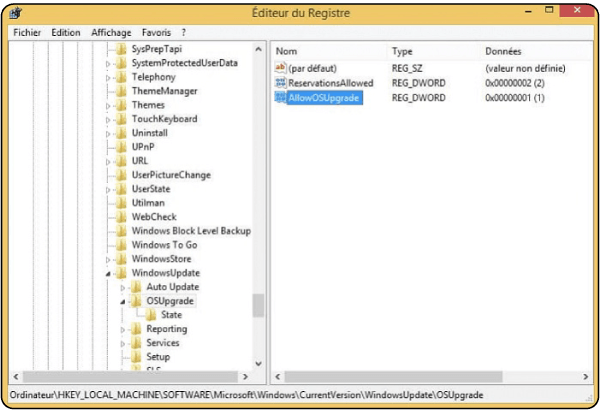The height and width of the screenshot is (412, 600).
Task: Click the tree pane scroll left arrow
Action: [x=16, y=377]
